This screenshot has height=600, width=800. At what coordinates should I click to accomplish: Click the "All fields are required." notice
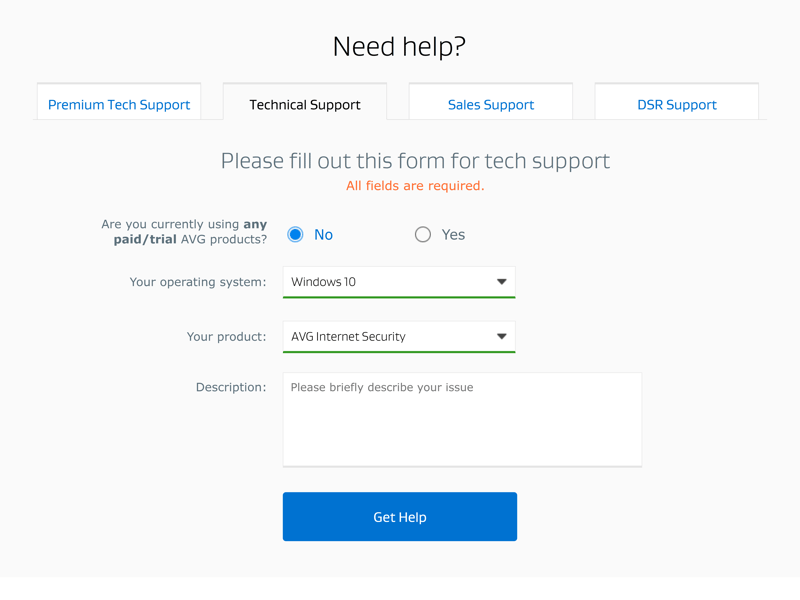(415, 186)
